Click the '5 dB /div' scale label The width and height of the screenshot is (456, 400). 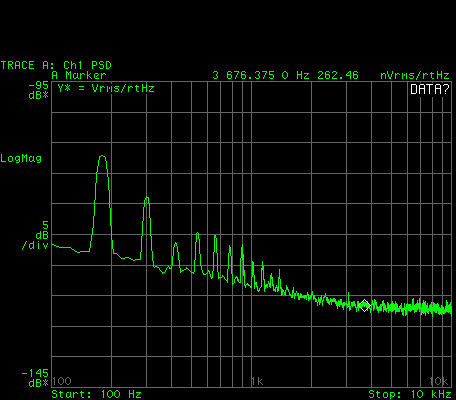[35, 235]
